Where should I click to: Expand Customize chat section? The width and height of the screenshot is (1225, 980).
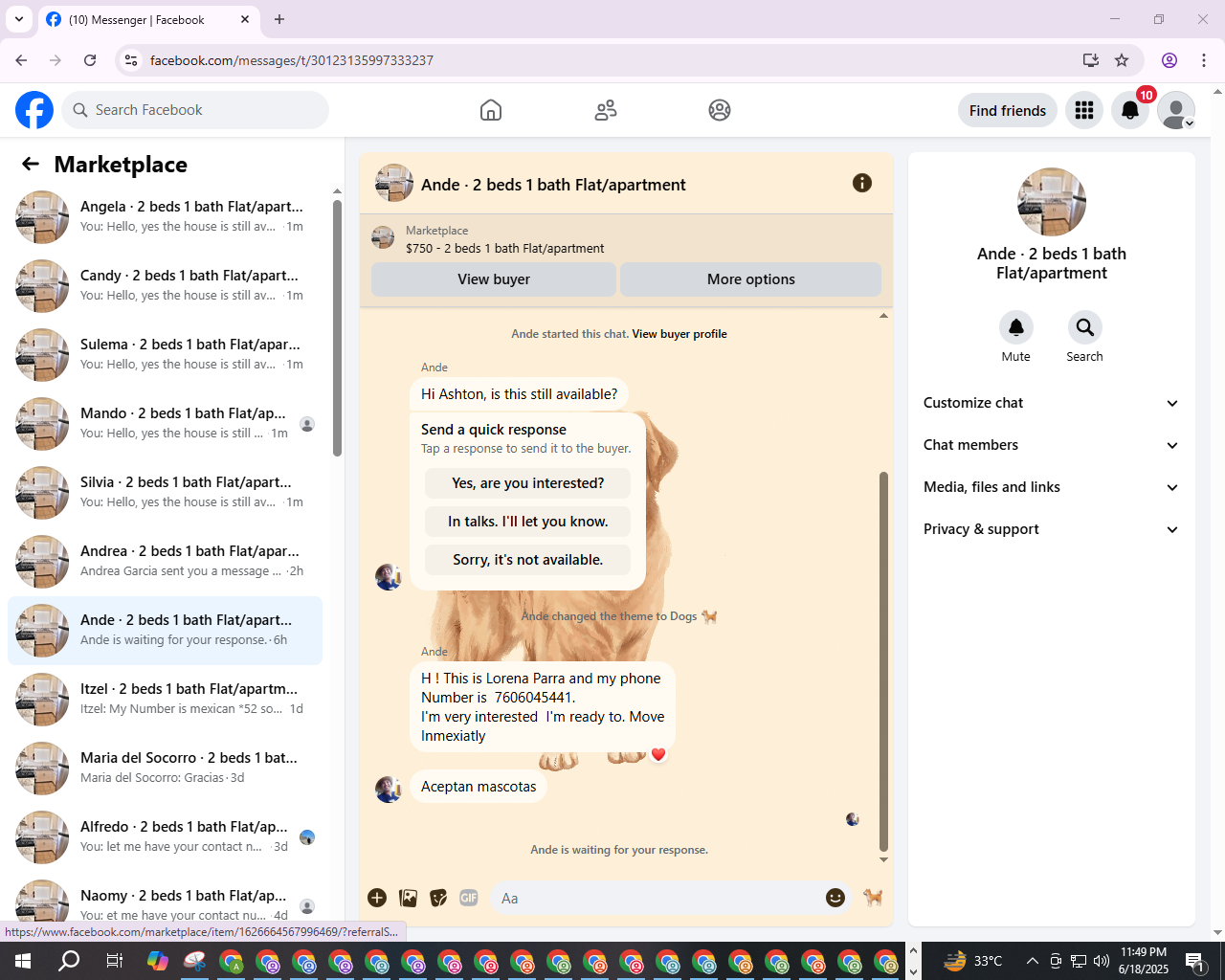click(x=1051, y=403)
